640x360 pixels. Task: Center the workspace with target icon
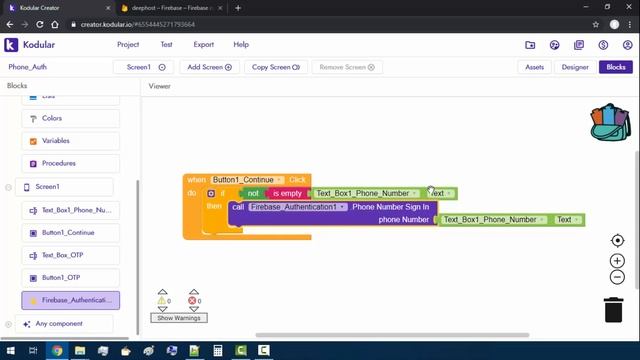coord(617,240)
